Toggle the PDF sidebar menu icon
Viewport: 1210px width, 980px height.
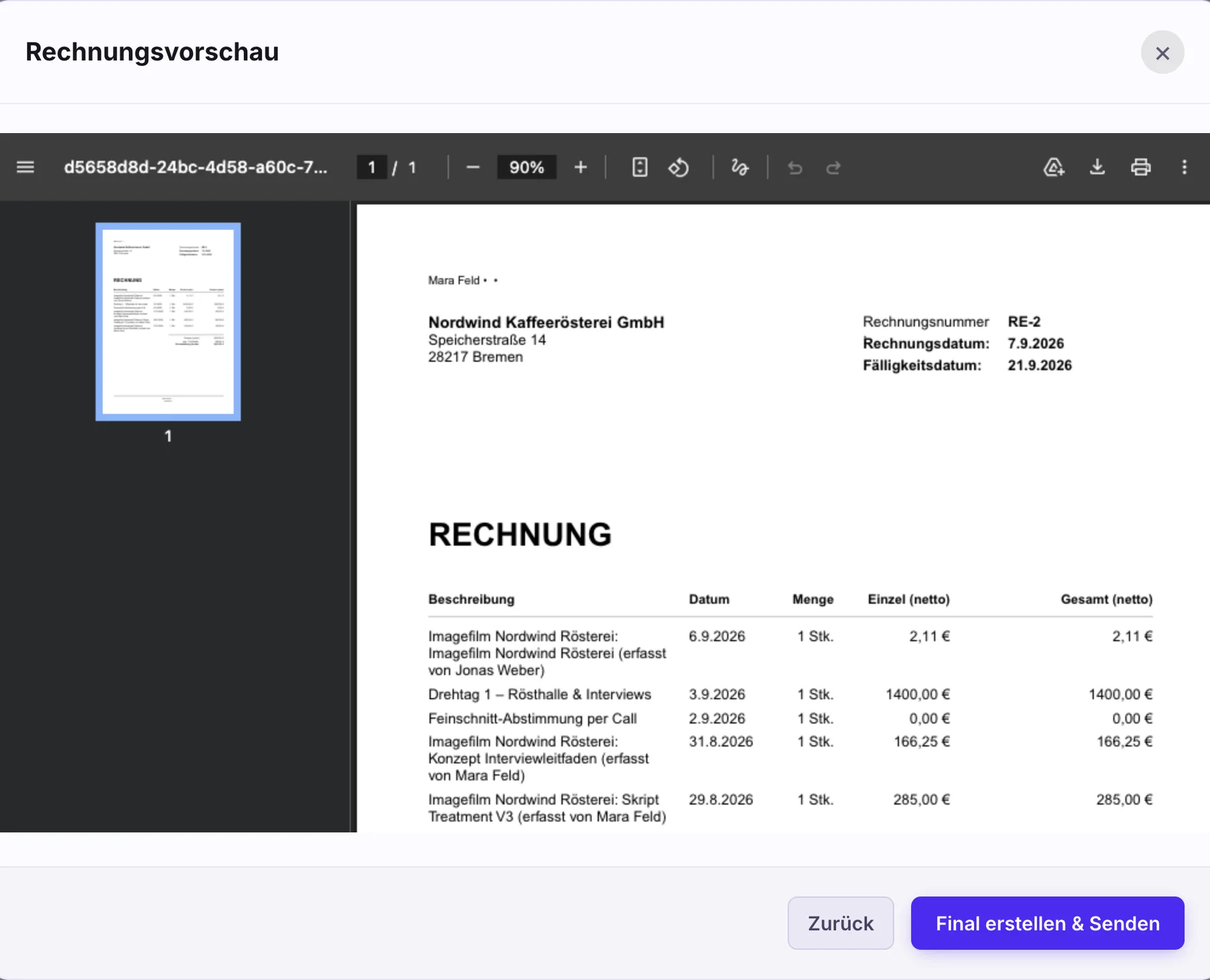(x=26, y=167)
